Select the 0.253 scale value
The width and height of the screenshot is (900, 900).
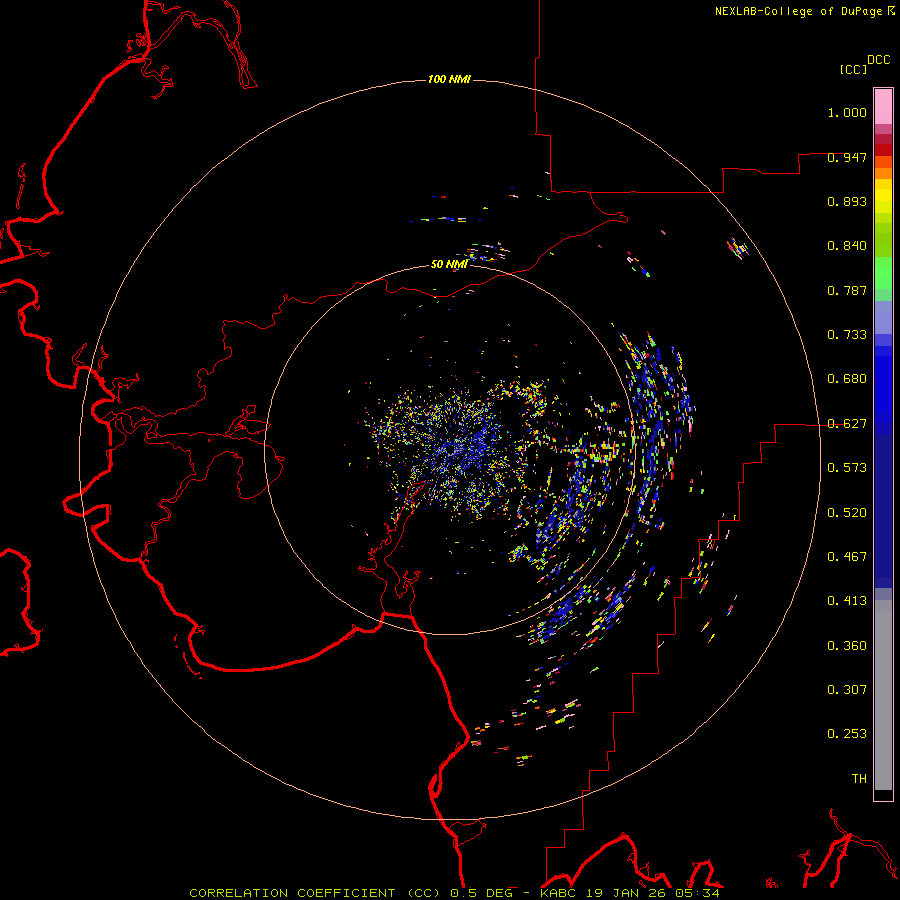coord(847,734)
